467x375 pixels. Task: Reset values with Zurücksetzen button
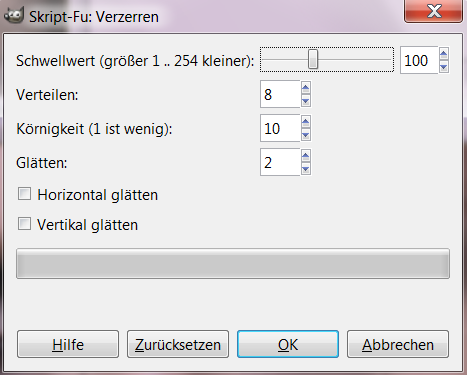point(178,344)
